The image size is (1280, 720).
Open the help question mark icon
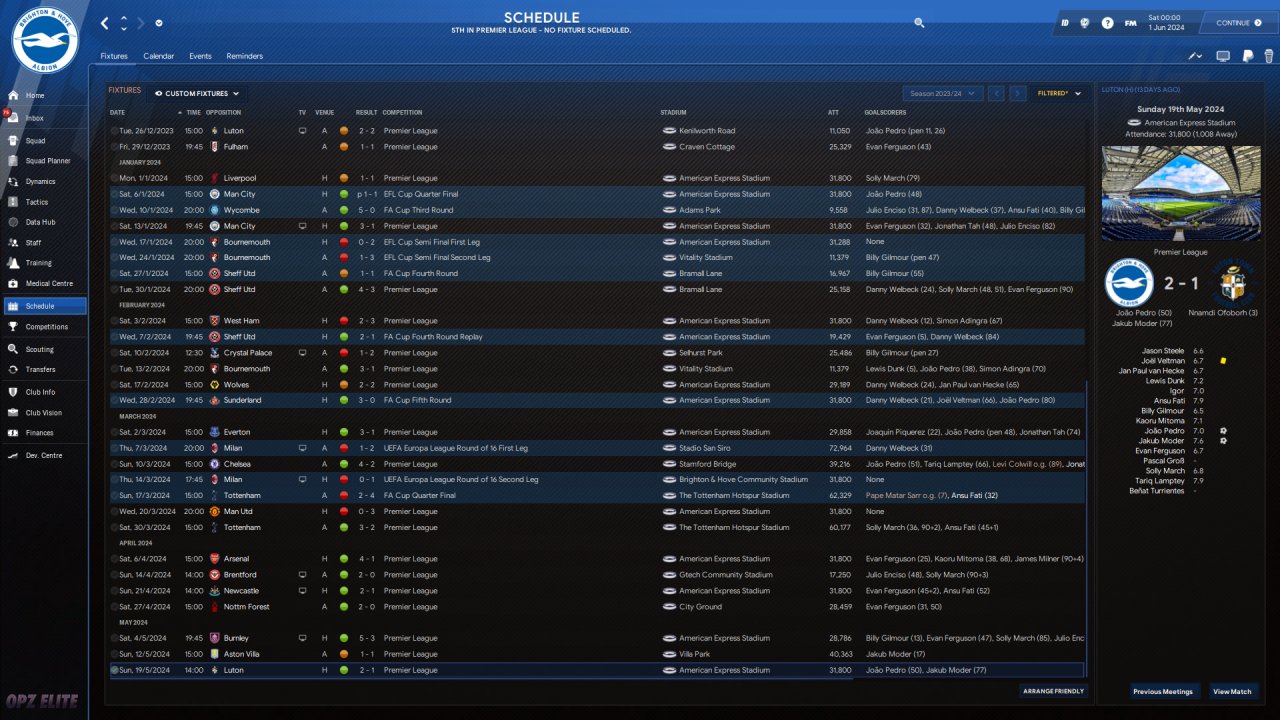(x=1108, y=23)
